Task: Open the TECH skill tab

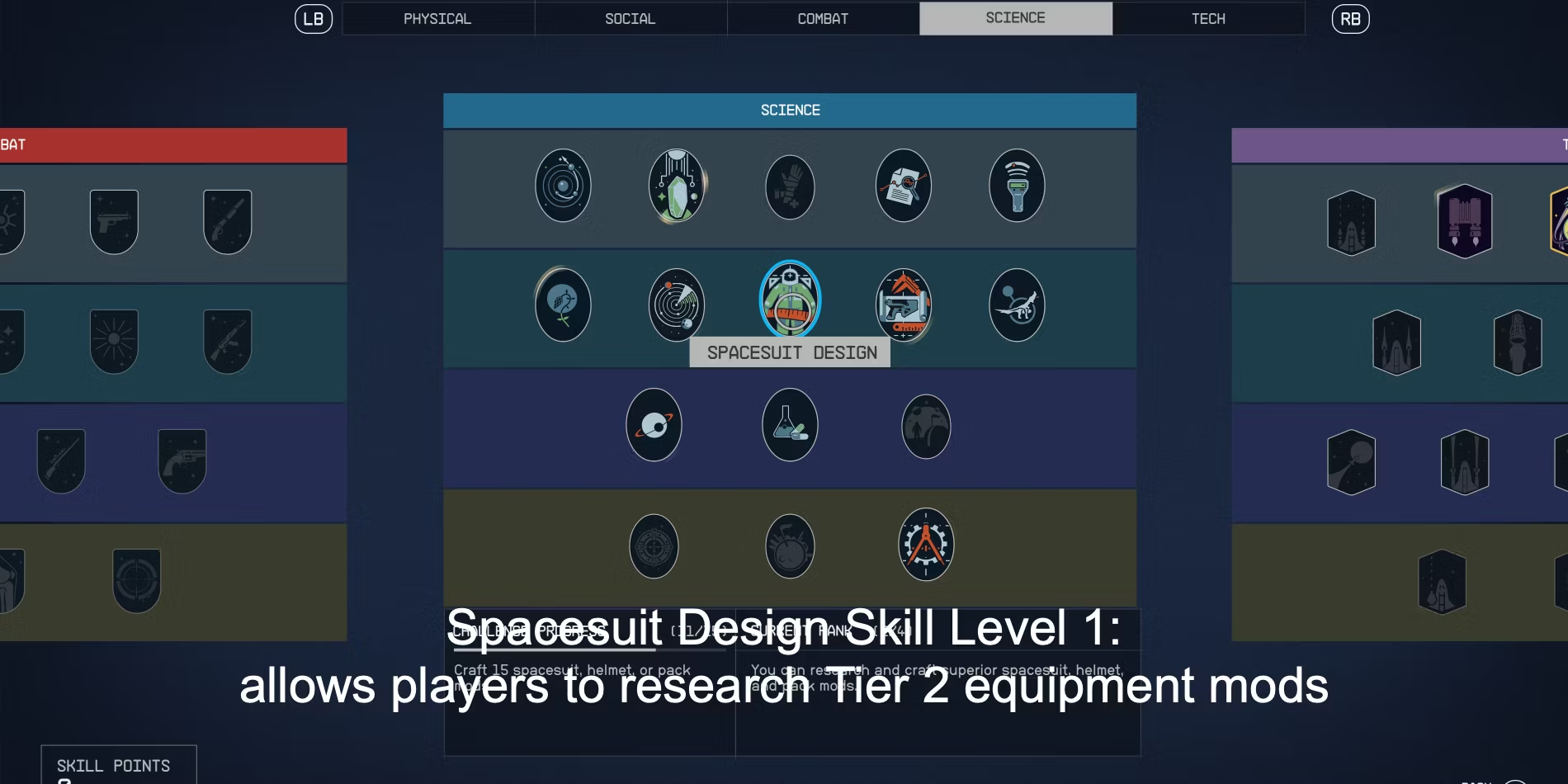Action: [1208, 18]
